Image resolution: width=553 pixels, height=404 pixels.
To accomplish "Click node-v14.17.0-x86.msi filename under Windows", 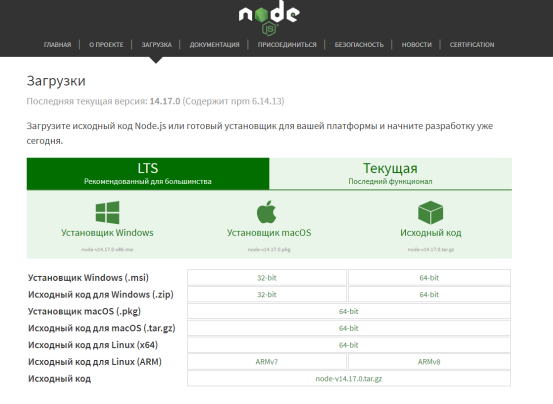I will 107,250.
